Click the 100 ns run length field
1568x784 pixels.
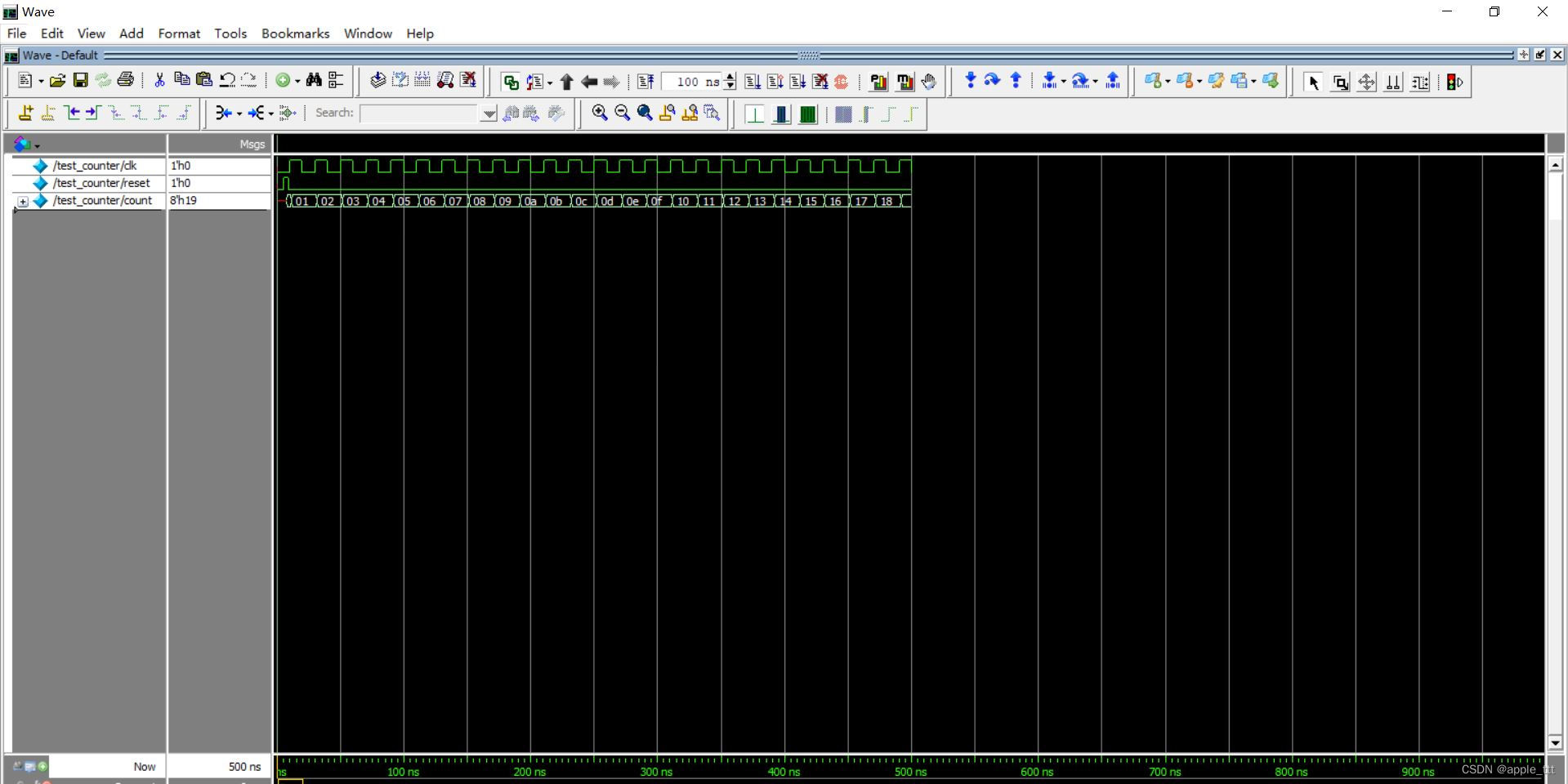point(692,82)
